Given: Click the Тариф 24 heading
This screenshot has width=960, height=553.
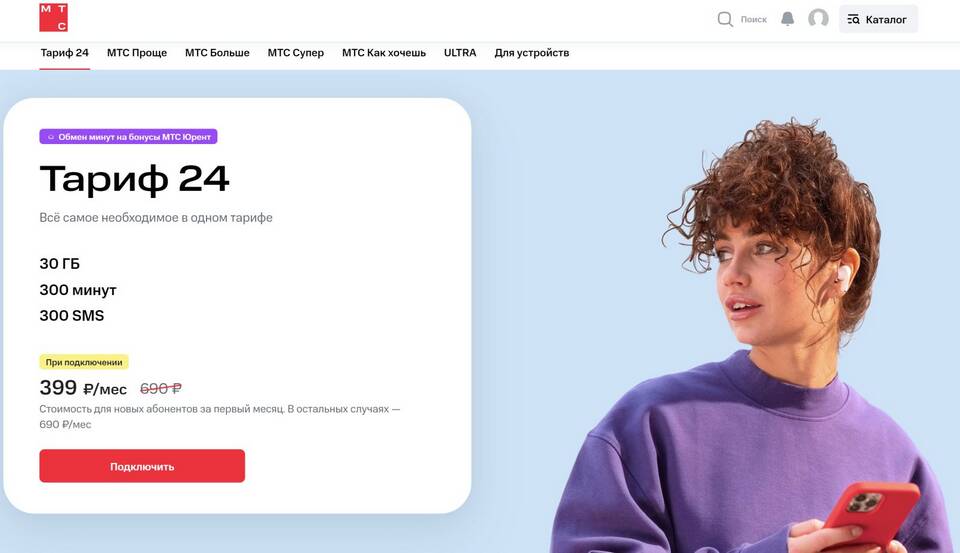Looking at the screenshot, I should [x=134, y=179].
